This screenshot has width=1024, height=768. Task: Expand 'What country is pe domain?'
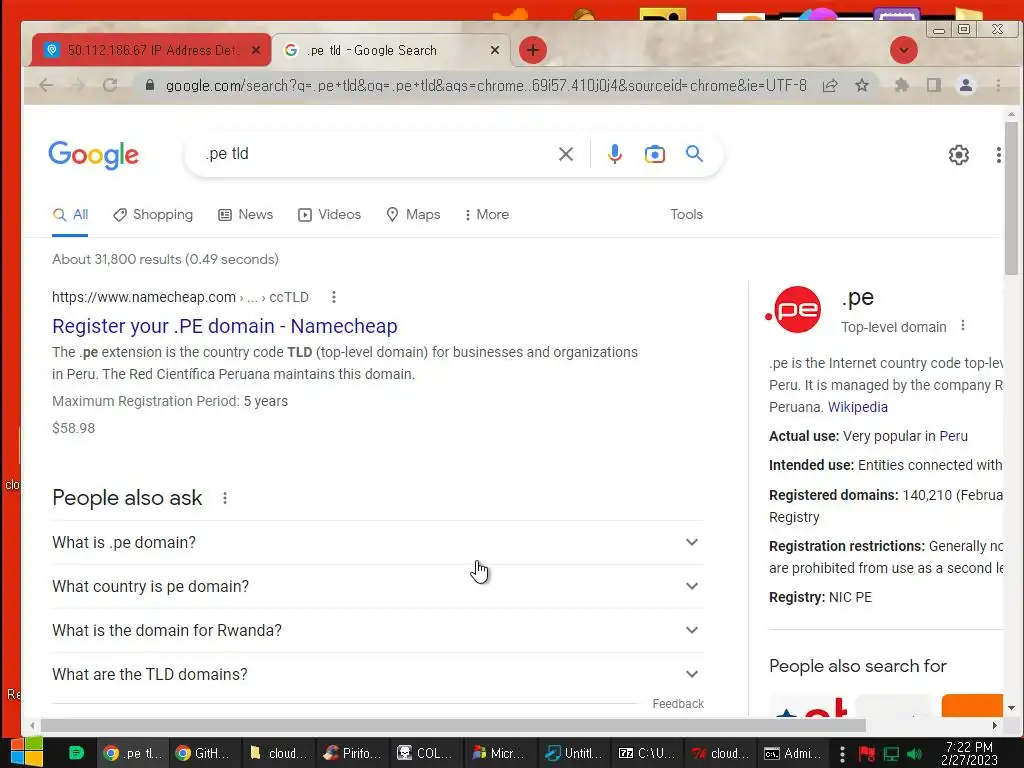click(377, 586)
